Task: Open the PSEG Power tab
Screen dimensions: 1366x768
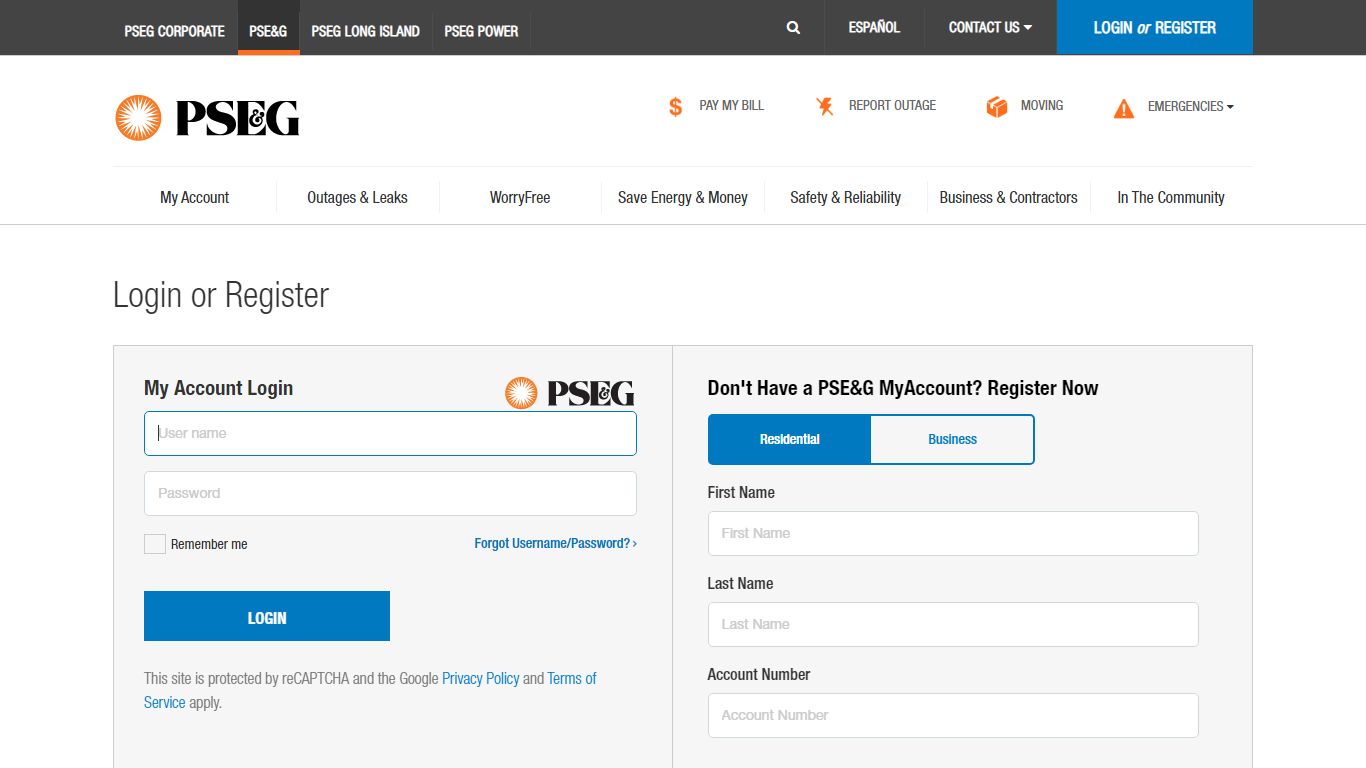Action: [481, 31]
